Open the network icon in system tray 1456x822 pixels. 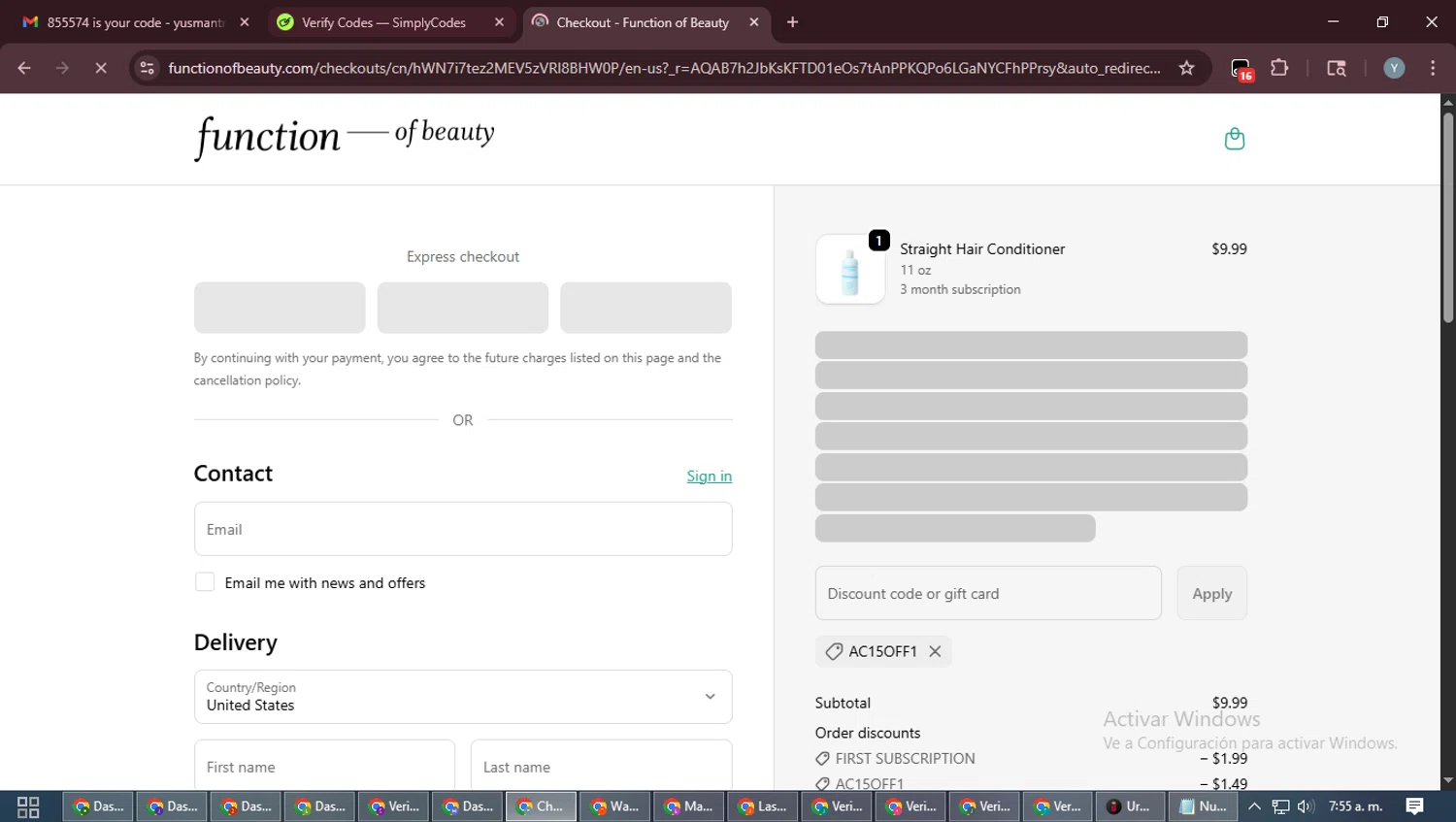tap(1280, 806)
